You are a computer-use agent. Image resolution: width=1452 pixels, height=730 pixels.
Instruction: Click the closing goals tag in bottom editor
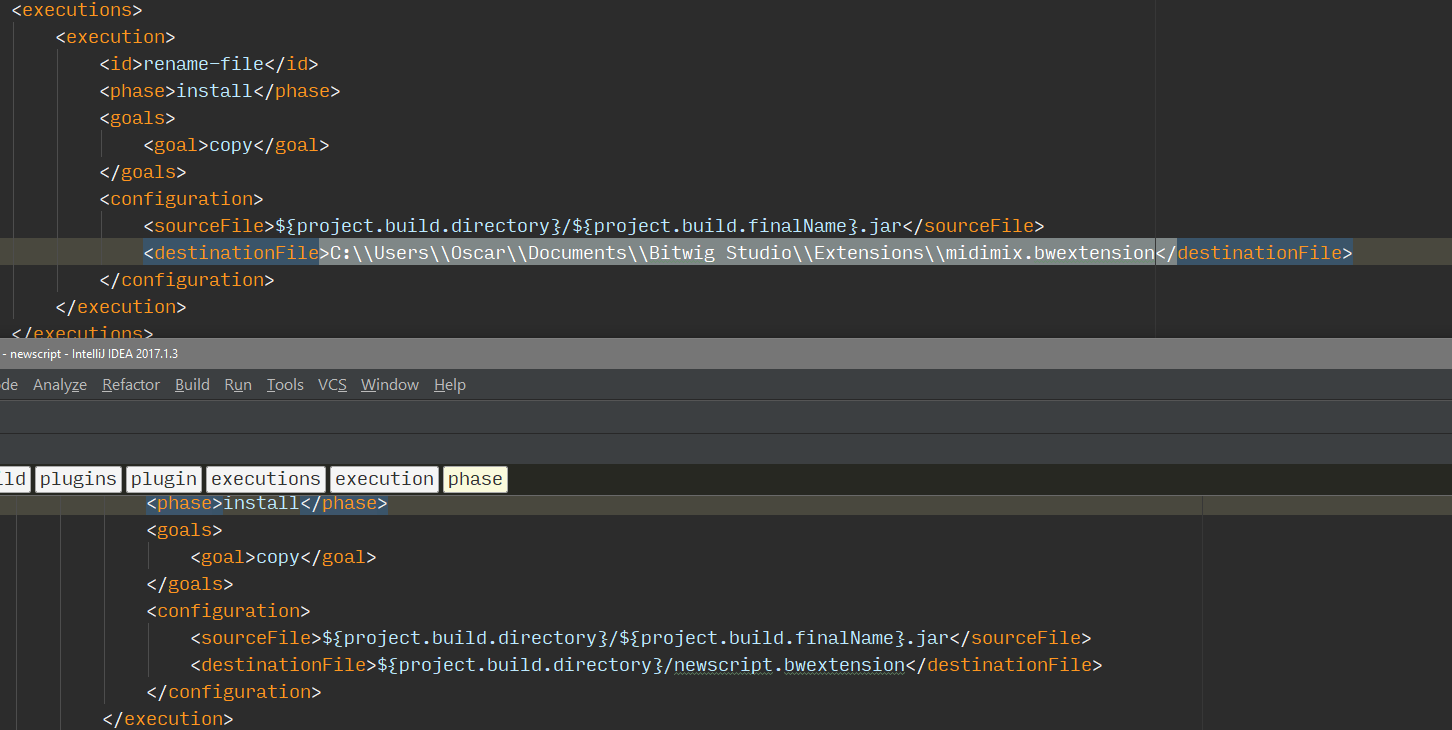click(x=190, y=584)
